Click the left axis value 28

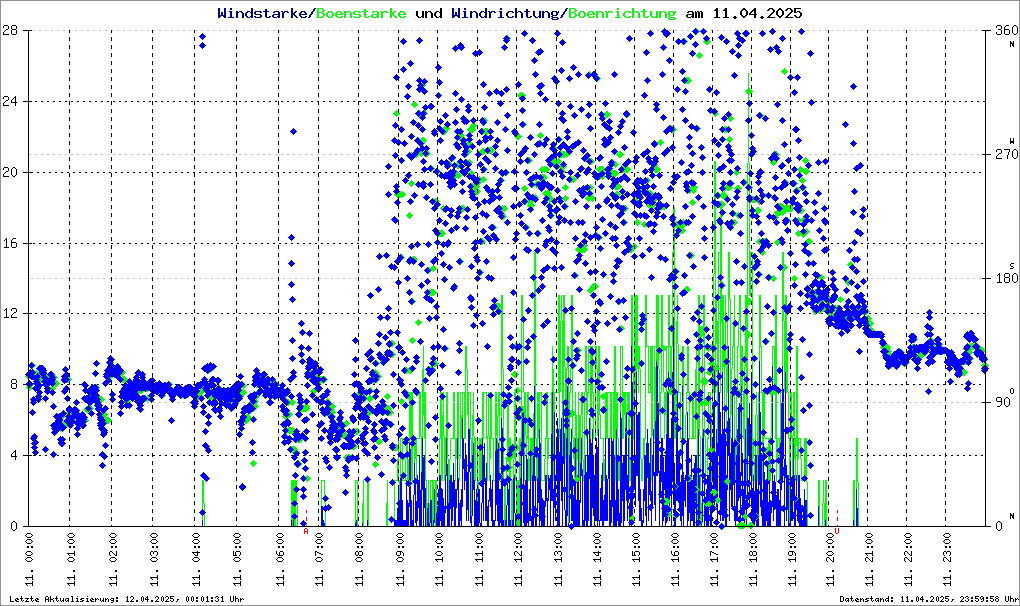pyautogui.click(x=10, y=31)
